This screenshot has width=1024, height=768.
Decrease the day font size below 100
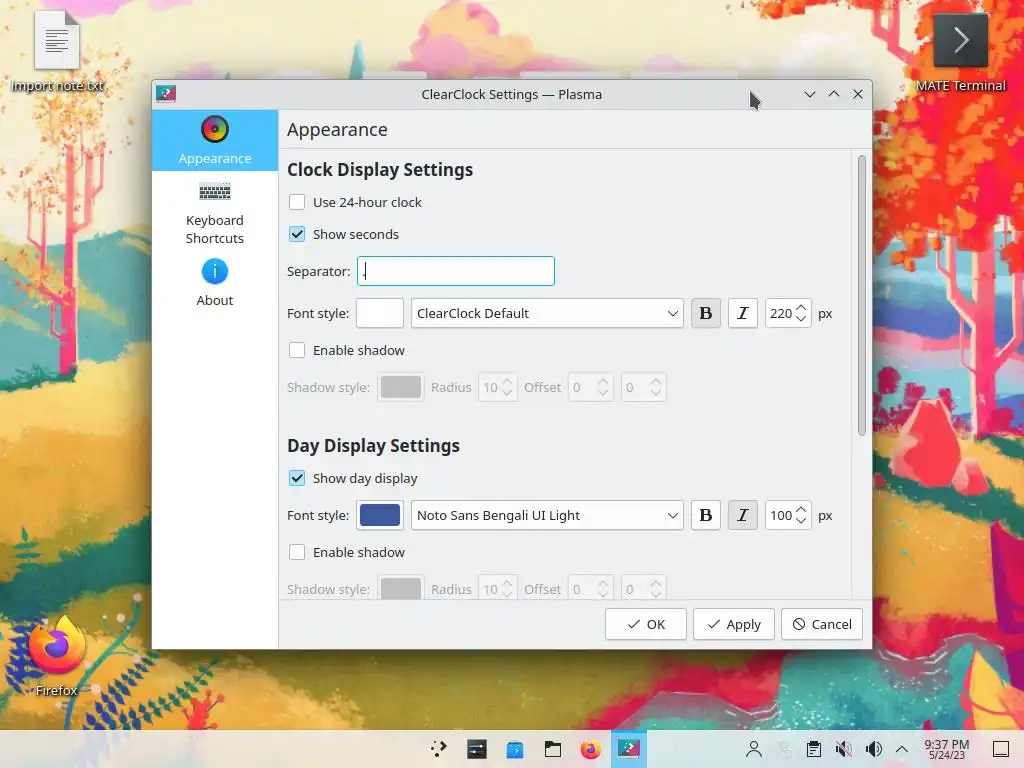pos(801,520)
